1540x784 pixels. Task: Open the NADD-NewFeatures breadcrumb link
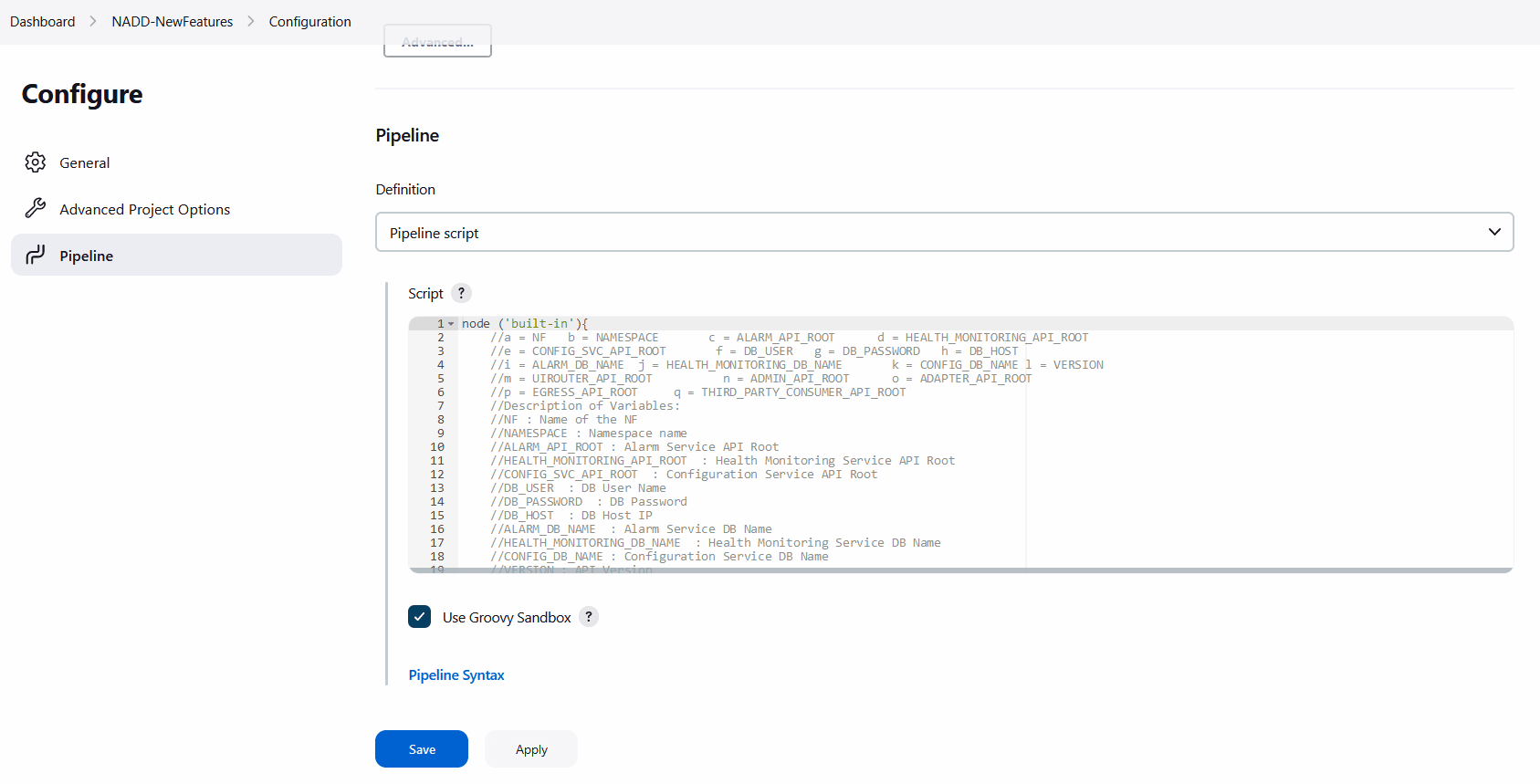(173, 21)
